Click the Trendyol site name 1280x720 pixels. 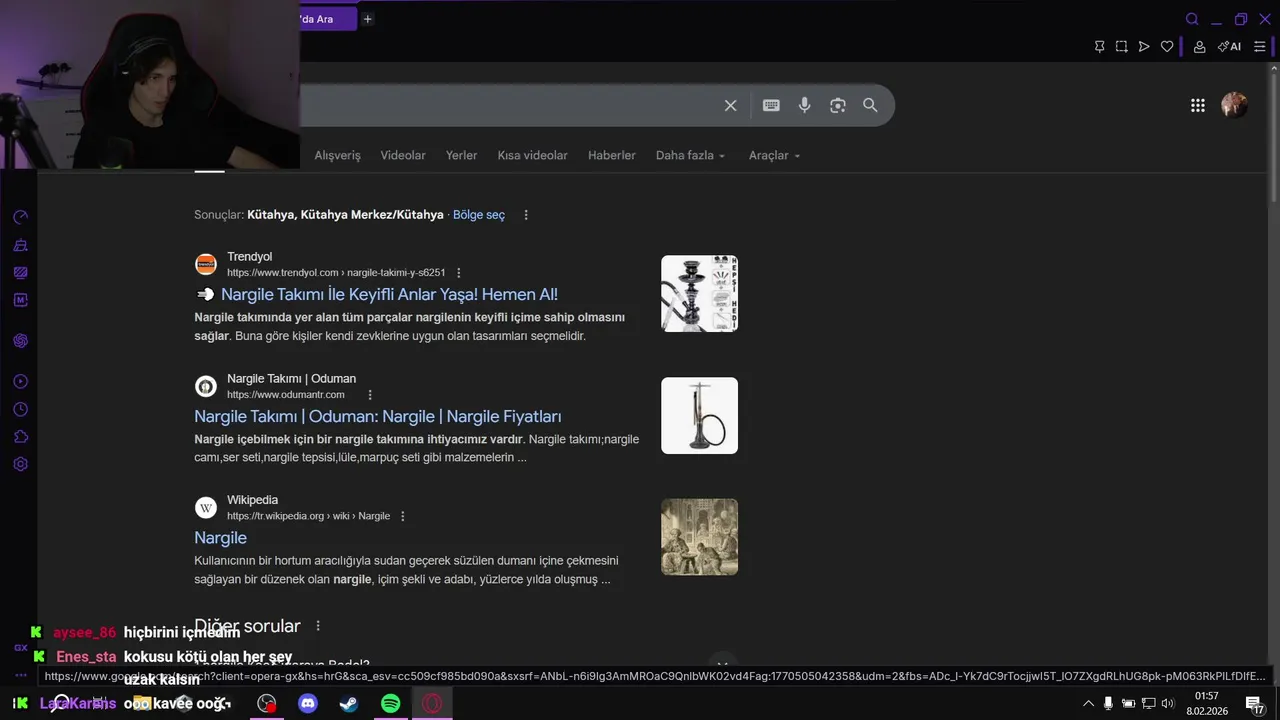(249, 257)
